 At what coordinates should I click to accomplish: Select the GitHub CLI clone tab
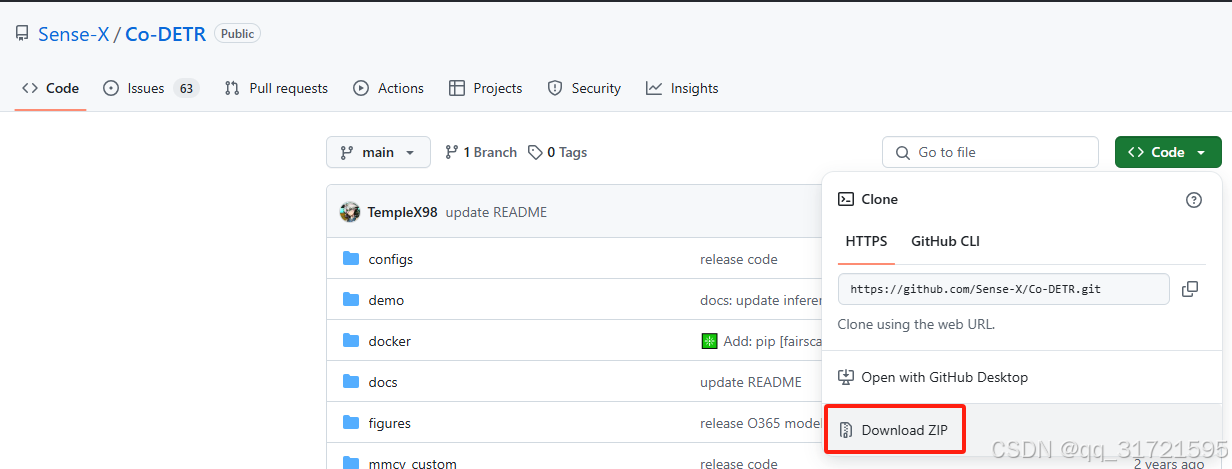945,241
